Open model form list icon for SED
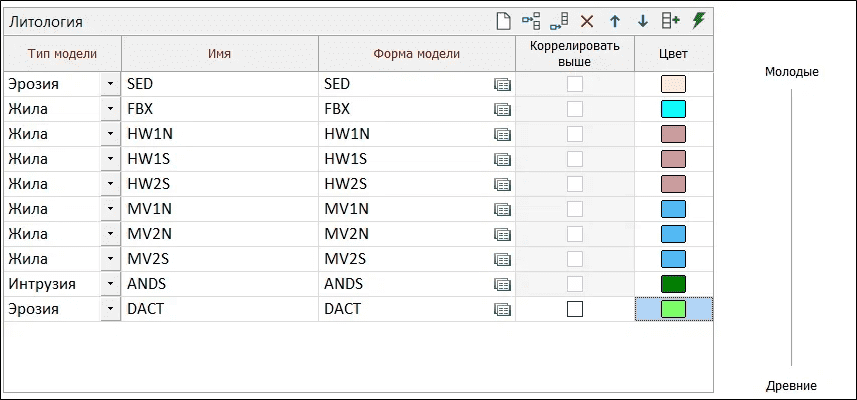This screenshot has height=400, width=857. (x=502, y=84)
